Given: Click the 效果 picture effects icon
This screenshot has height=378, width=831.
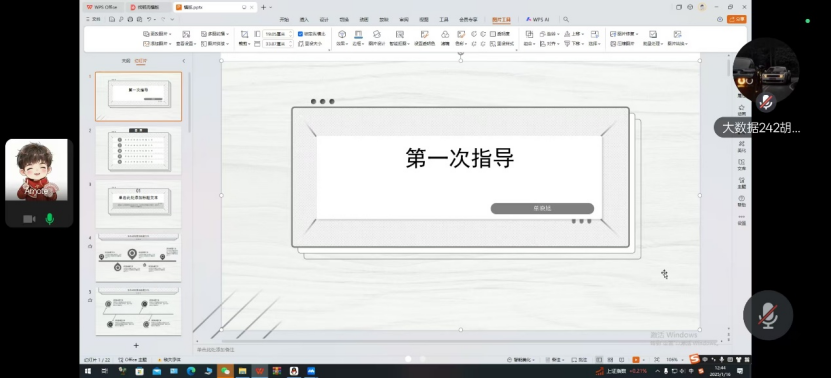Looking at the screenshot, I should tap(342, 34).
